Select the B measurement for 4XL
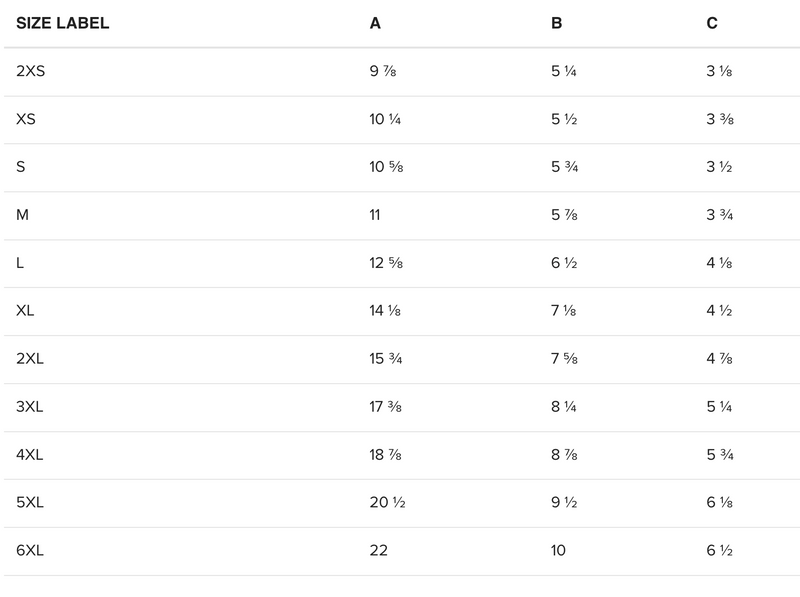The image size is (800, 597). point(564,455)
